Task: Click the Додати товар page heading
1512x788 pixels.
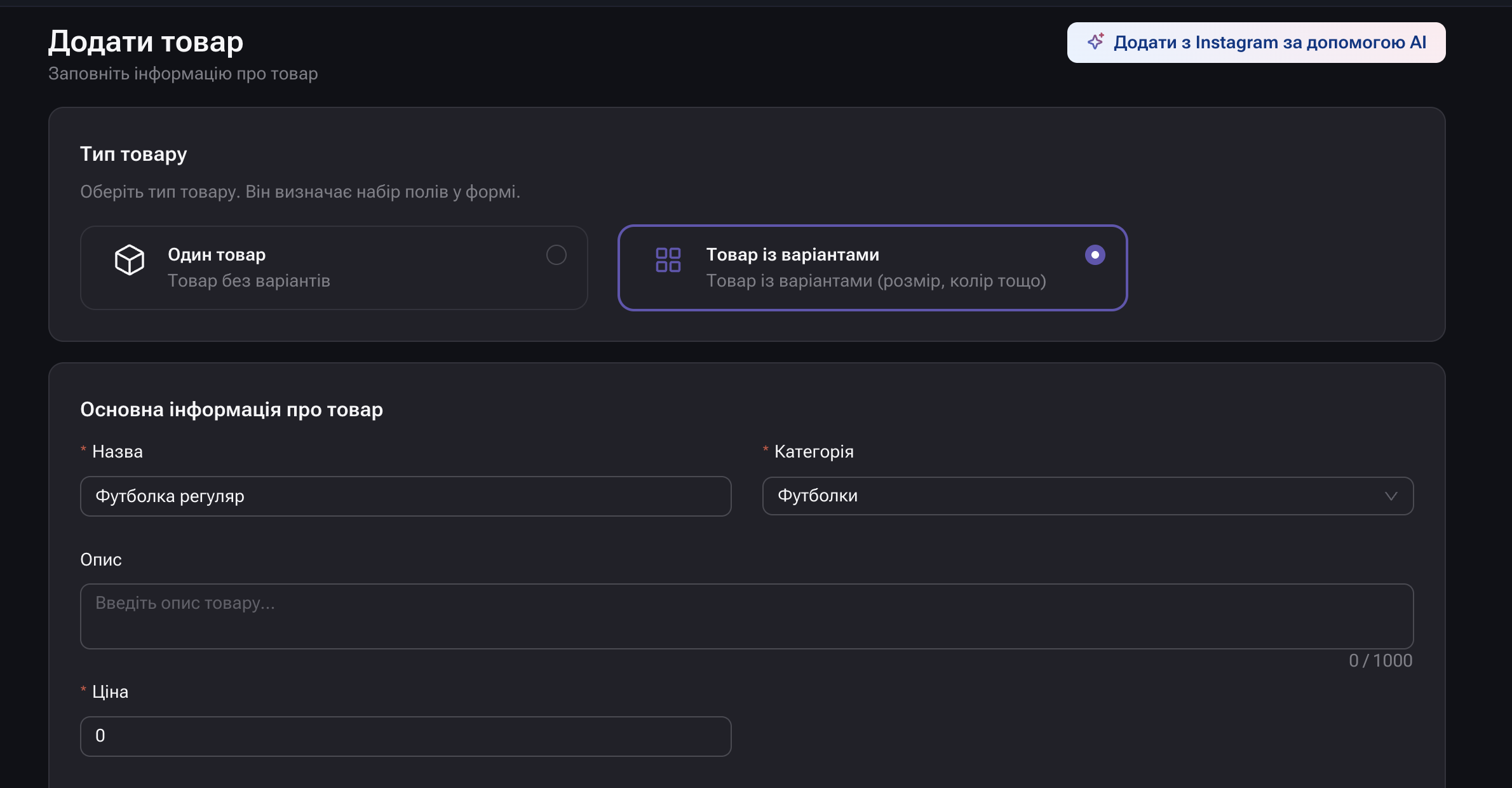Action: [145, 42]
